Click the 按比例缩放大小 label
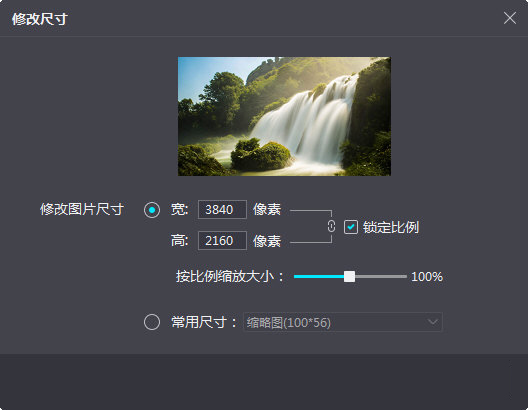Screen dimensions: 528x410 point(230,277)
